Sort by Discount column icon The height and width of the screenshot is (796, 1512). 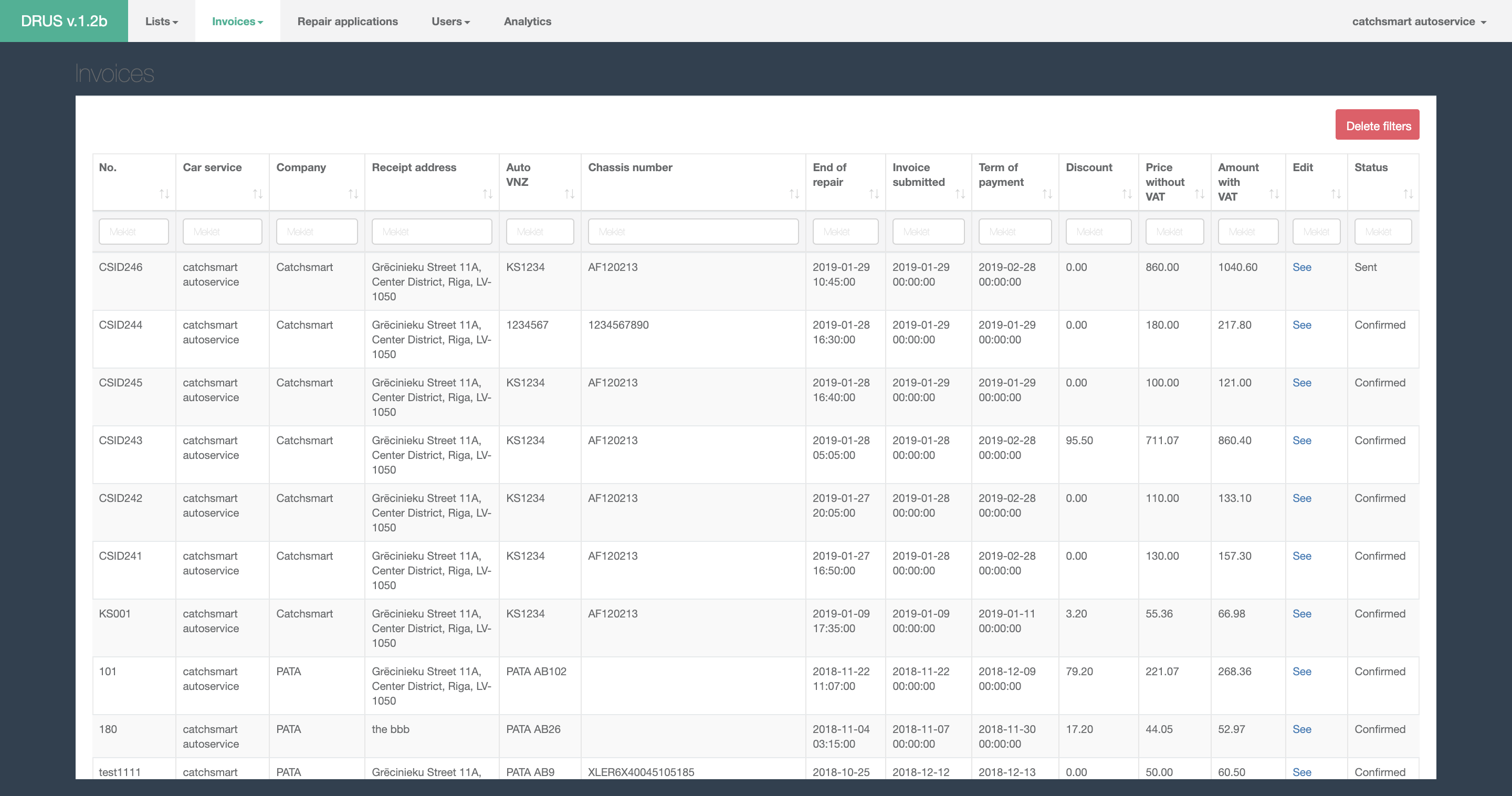pos(1127,194)
